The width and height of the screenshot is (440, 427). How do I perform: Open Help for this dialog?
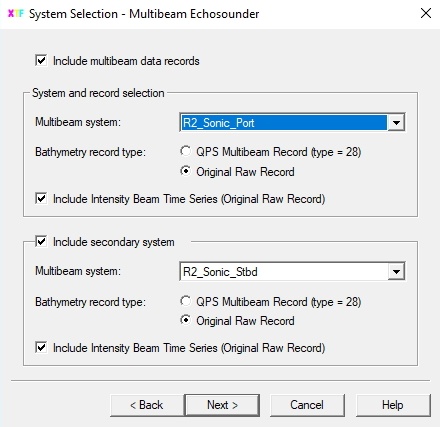coord(393,405)
